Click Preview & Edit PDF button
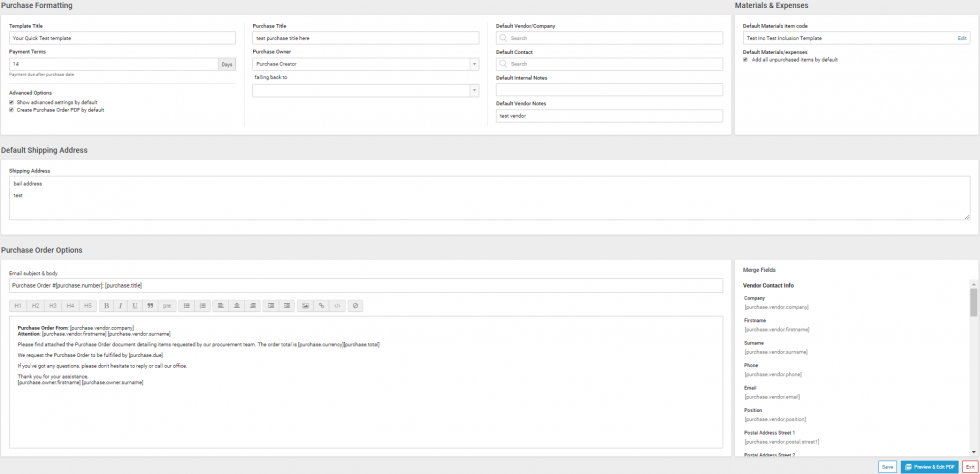The height and width of the screenshot is (474, 980). pyautogui.click(x=928, y=467)
